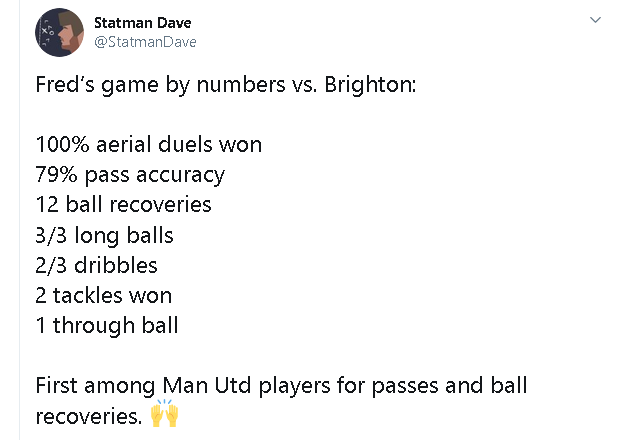Click the final word "recoveries." before the emoji
This screenshot has width=618, height=440.
(x=89, y=416)
